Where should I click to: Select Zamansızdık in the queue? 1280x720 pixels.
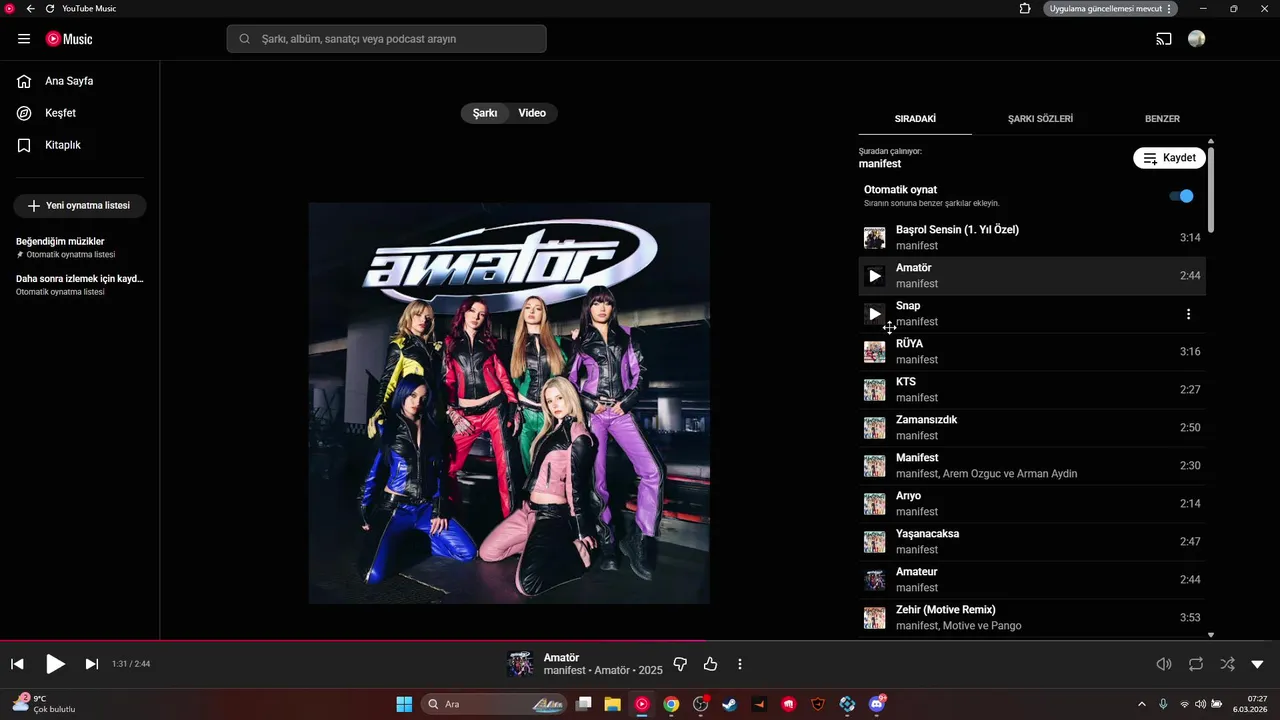(x=1032, y=428)
